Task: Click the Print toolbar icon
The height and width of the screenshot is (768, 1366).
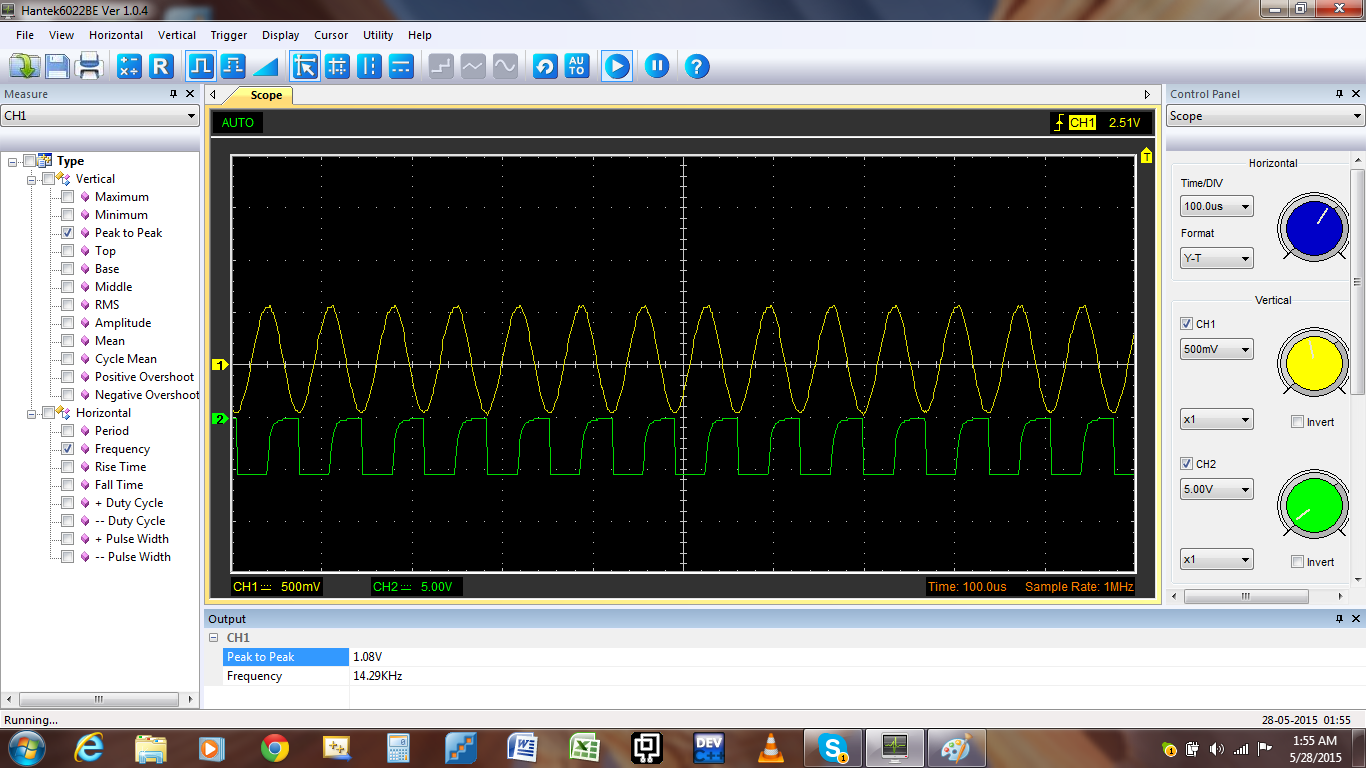Action: tap(89, 67)
